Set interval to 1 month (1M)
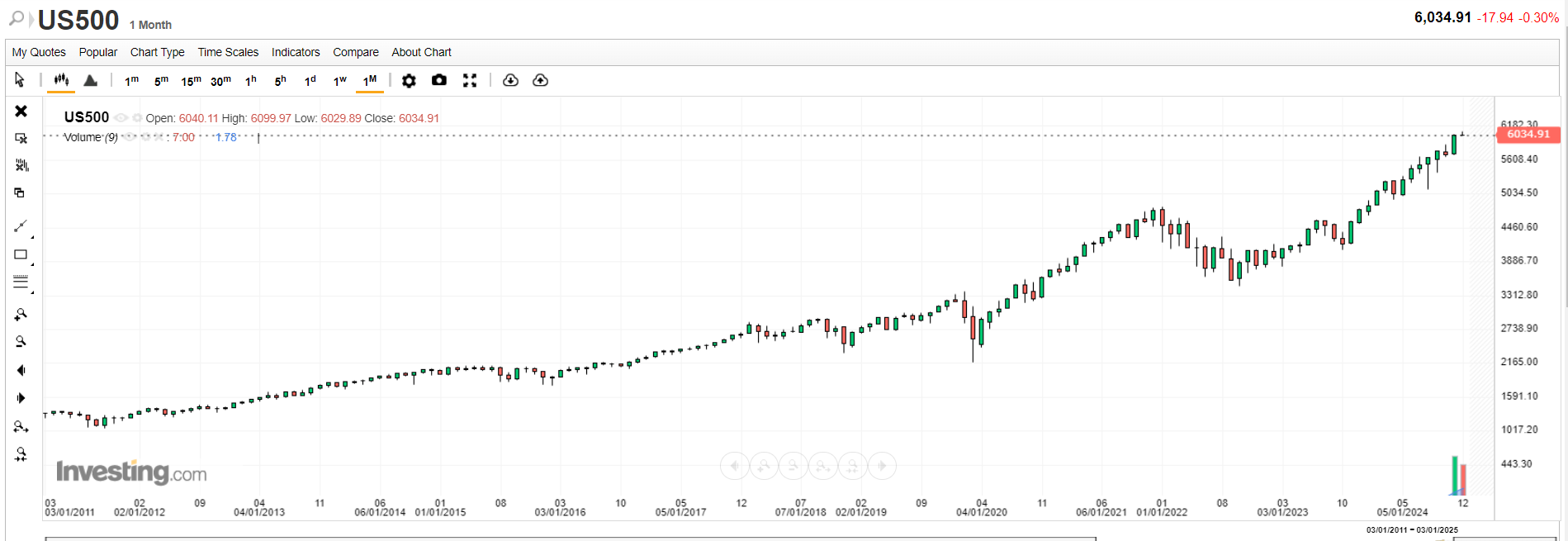The width and height of the screenshot is (1568, 541). click(x=370, y=80)
